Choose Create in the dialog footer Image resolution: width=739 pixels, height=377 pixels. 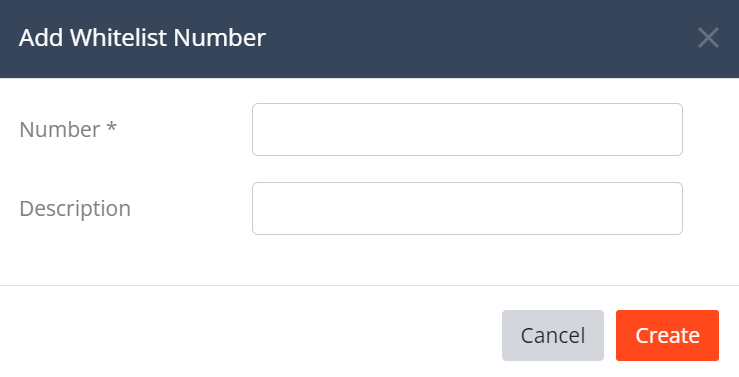point(667,336)
